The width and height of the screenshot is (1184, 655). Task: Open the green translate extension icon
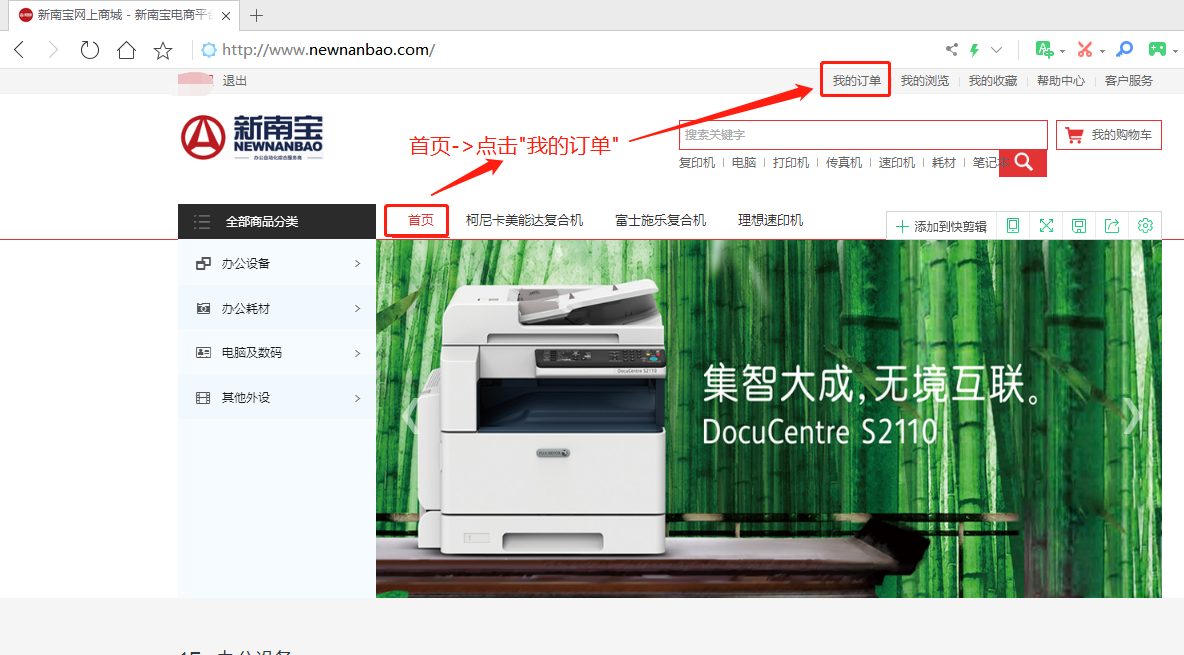coord(1044,50)
